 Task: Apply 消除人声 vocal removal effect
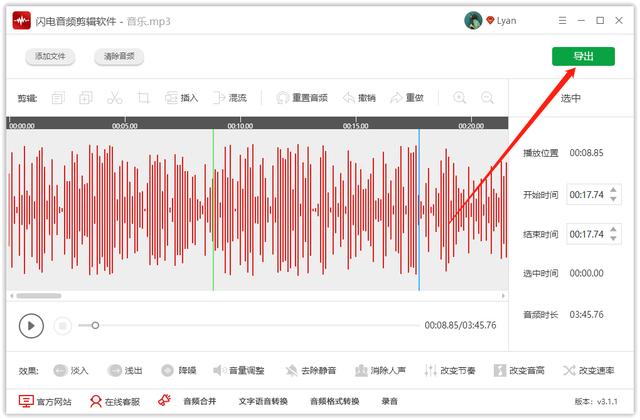(380, 371)
